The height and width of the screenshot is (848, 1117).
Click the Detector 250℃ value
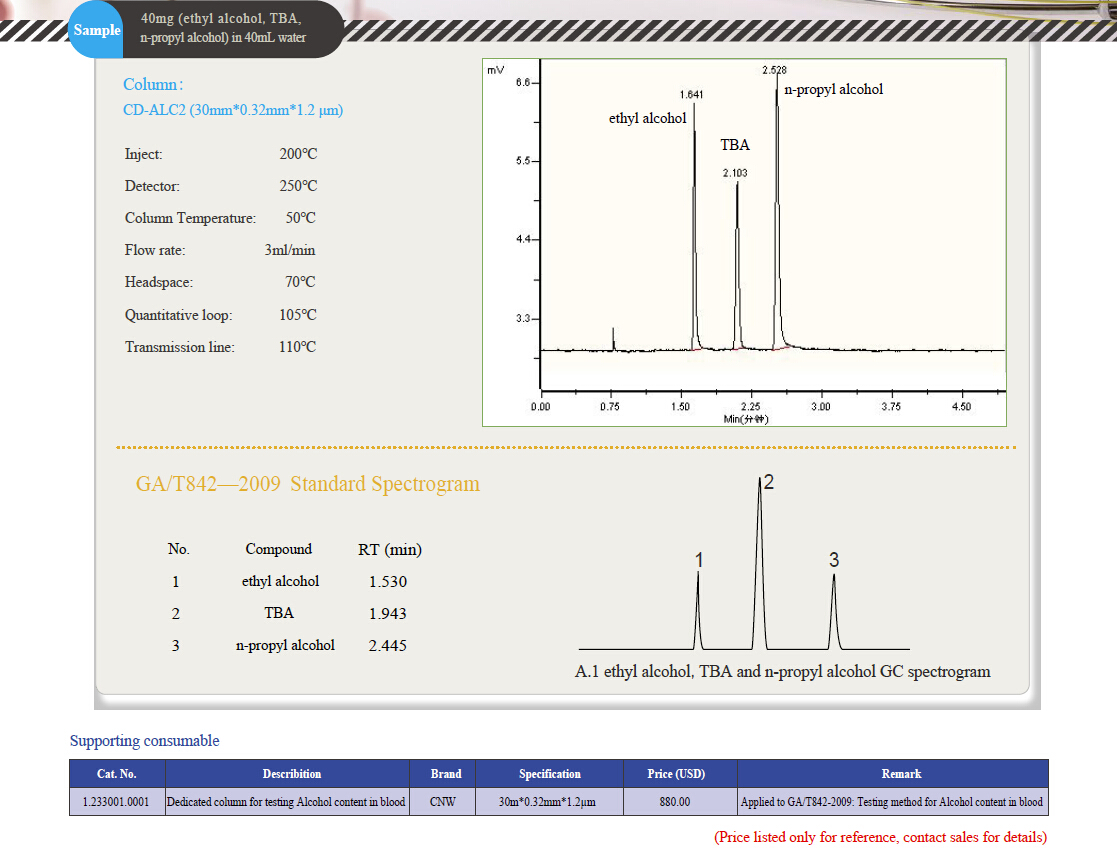point(298,186)
